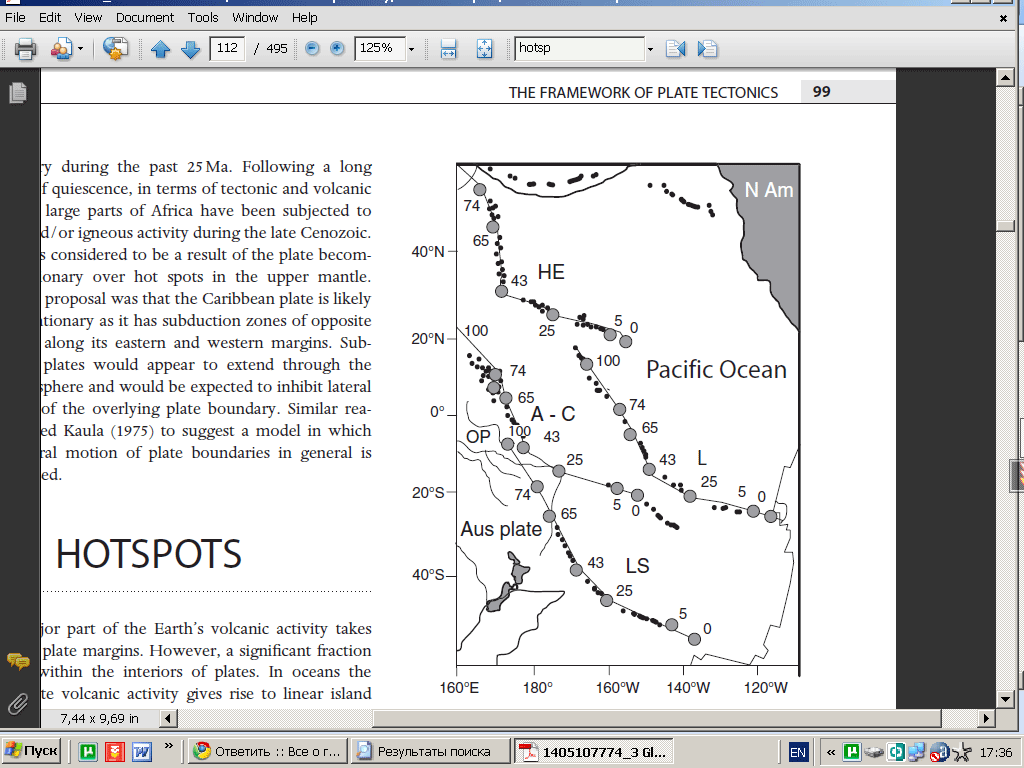
Task: Switch to 1405107774_3 Gl... PDF task
Action: click(x=594, y=752)
